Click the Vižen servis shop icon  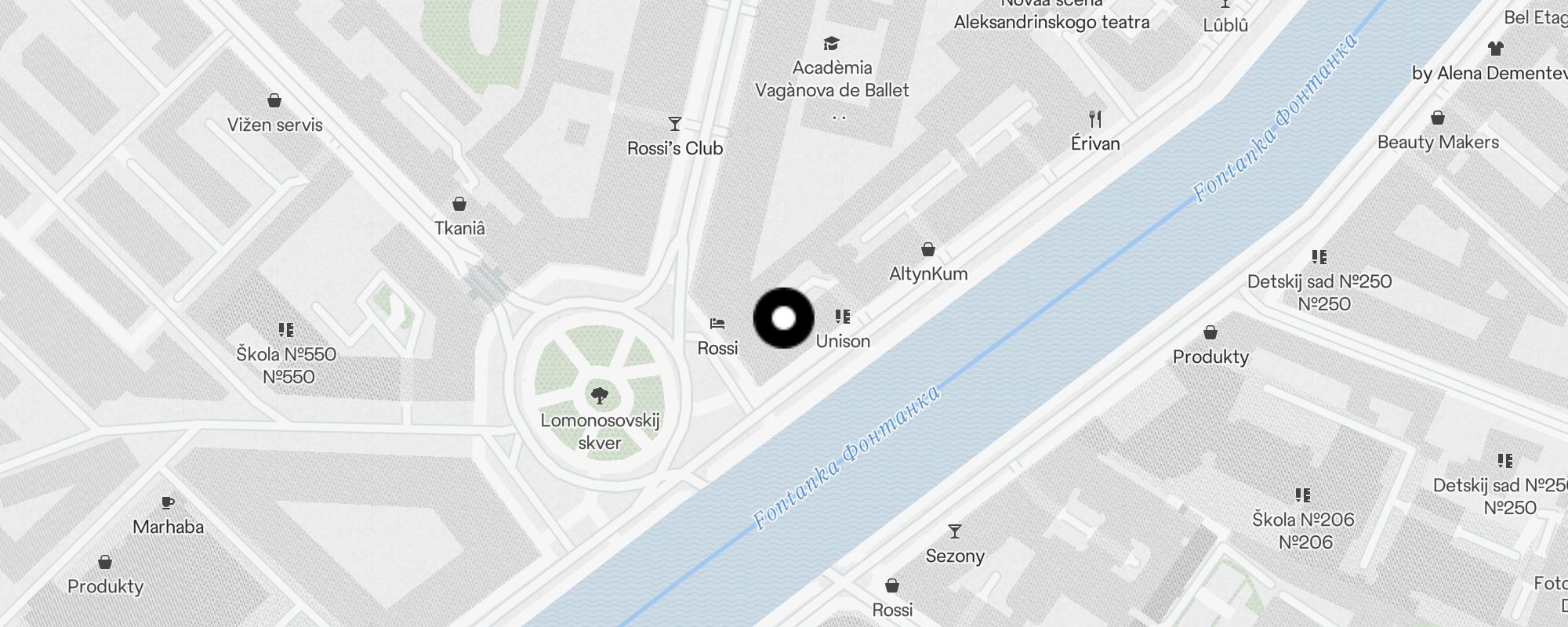[274, 100]
